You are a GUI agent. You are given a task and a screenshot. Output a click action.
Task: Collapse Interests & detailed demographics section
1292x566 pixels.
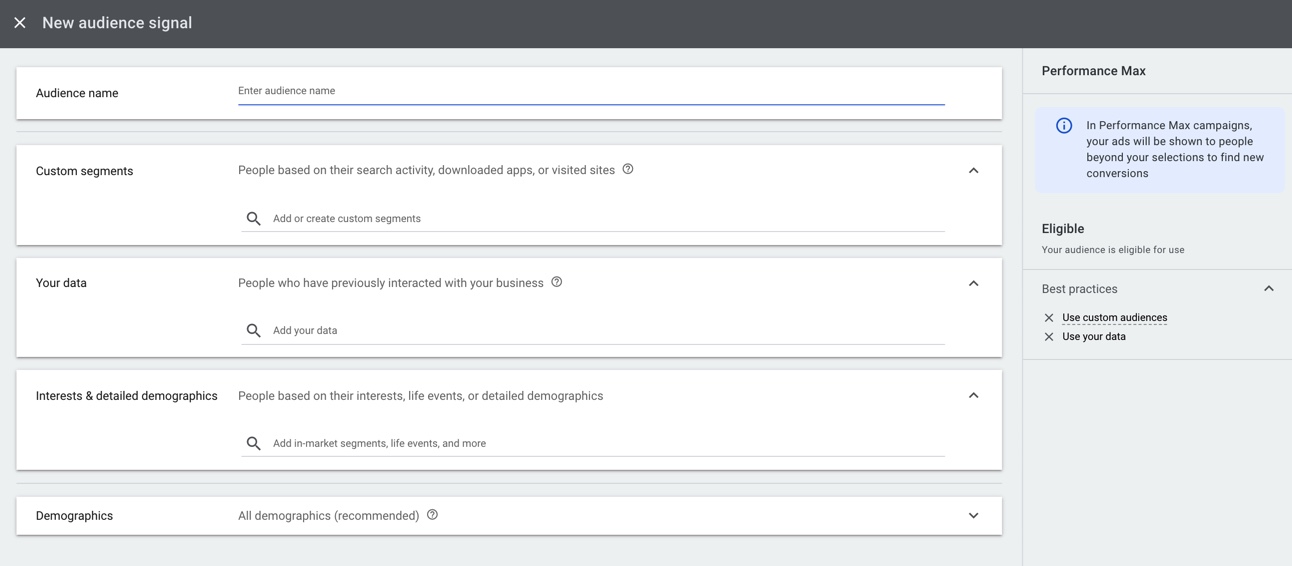tap(973, 396)
